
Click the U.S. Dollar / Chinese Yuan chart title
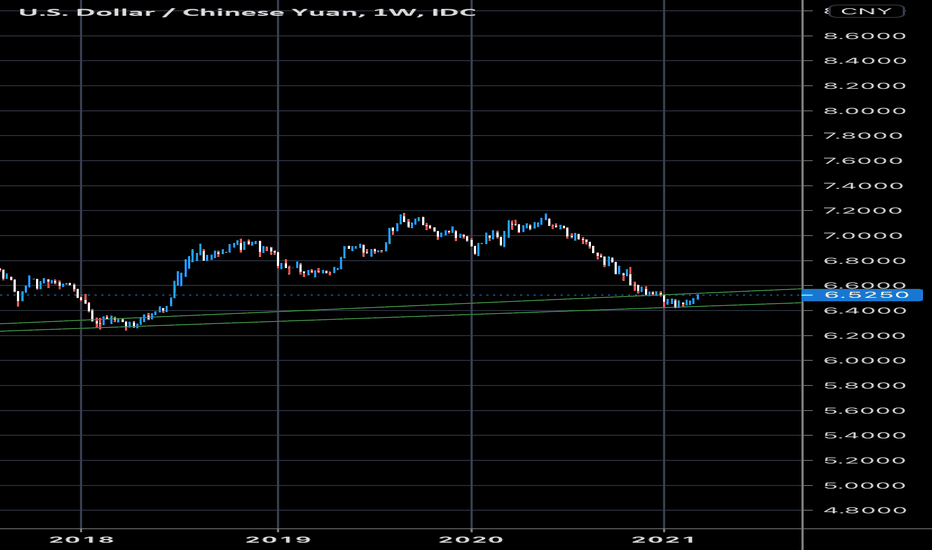[x=247, y=12]
